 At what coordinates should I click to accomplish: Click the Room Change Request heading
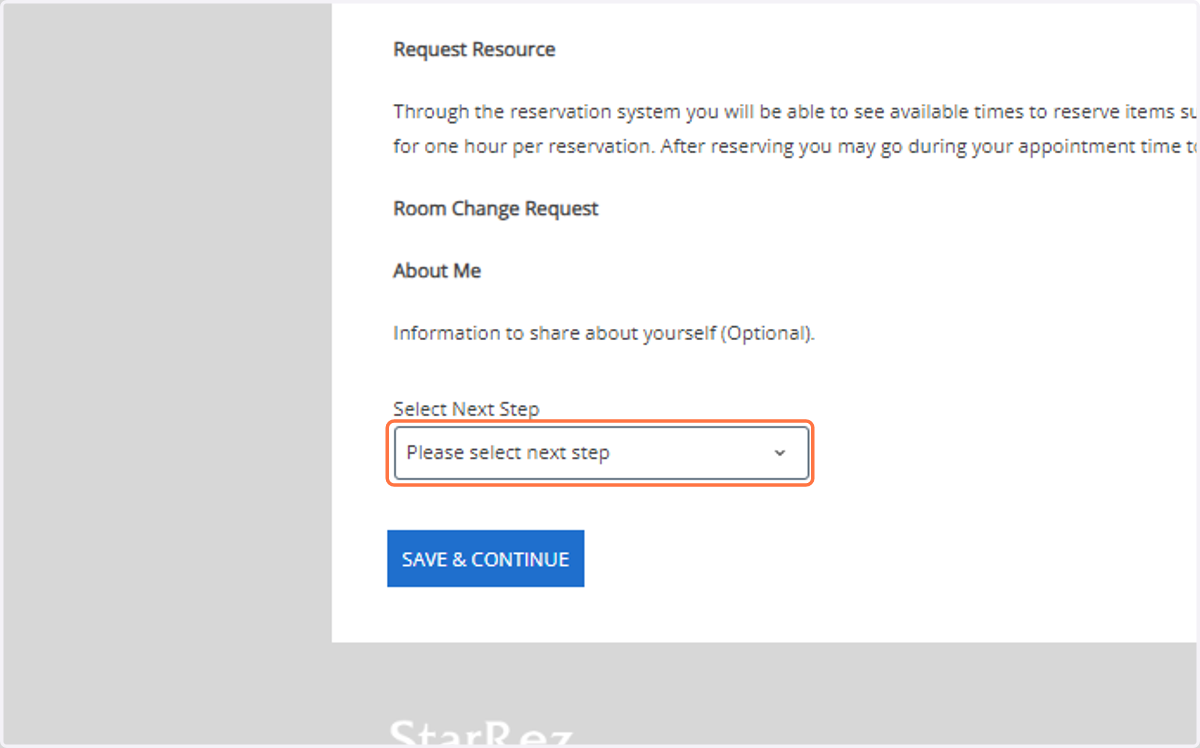point(496,208)
